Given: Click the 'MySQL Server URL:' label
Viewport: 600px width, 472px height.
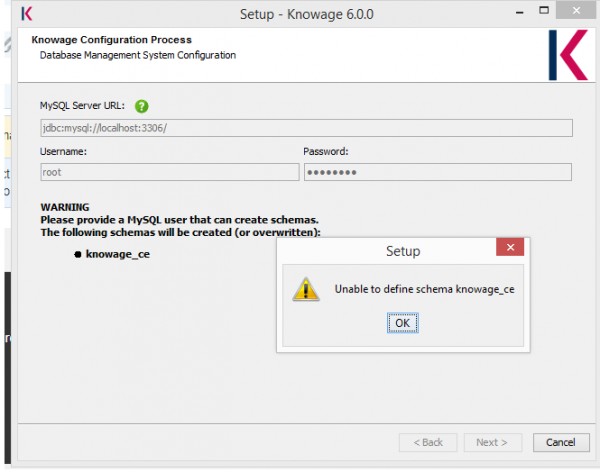Looking at the screenshot, I should (x=82, y=106).
